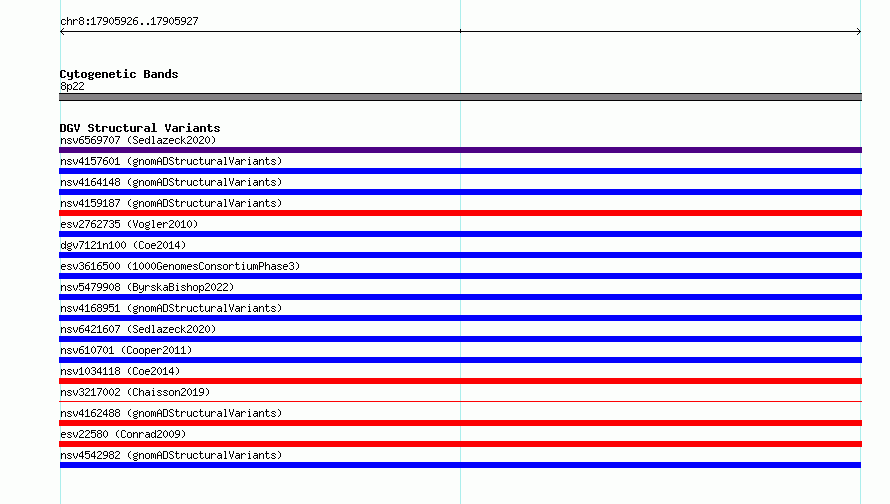This screenshot has height=504, width=890.
Task: Open variant label dgv7121n100 (Coe2014)
Action: tap(123, 245)
